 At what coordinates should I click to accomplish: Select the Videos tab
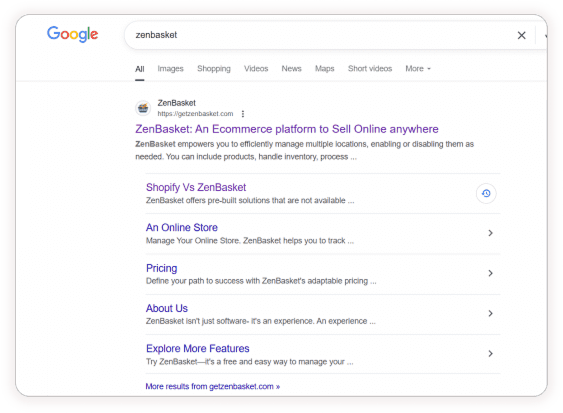tap(256, 69)
